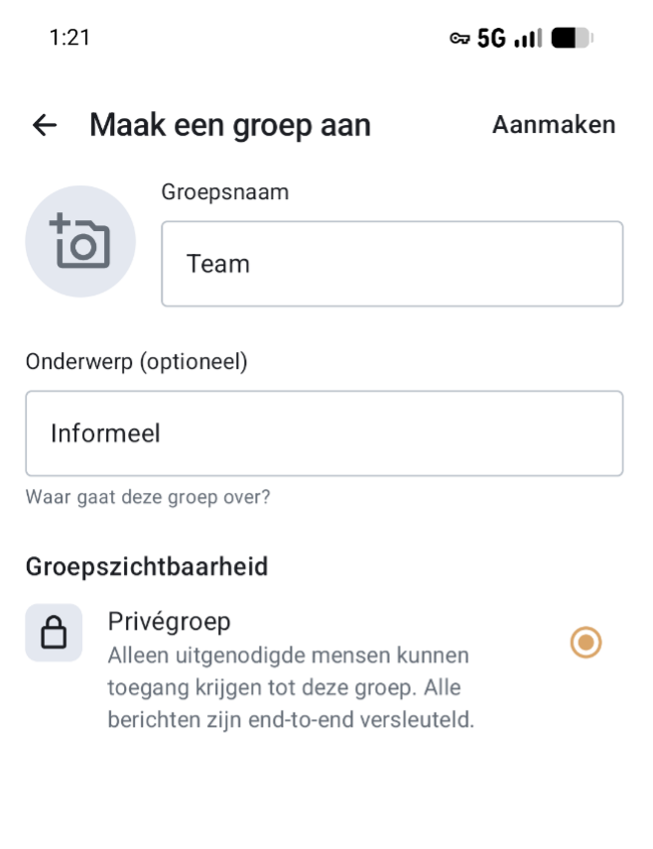Viewport: 653px width, 849px height.
Task: Tap the end-to-end versleuteld description text
Action: coord(290,719)
